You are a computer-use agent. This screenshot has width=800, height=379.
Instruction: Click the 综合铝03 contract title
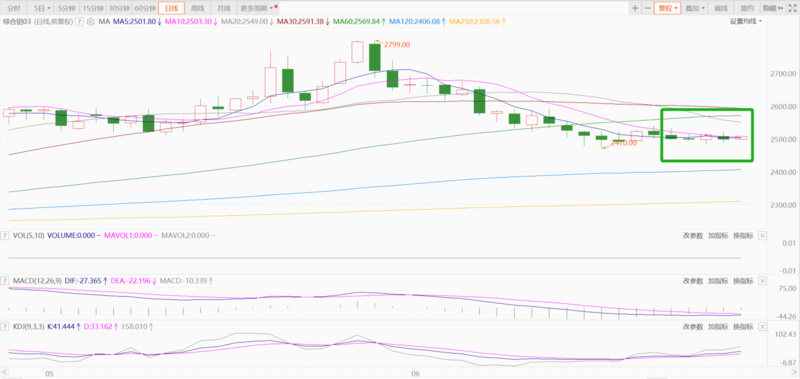coord(17,22)
